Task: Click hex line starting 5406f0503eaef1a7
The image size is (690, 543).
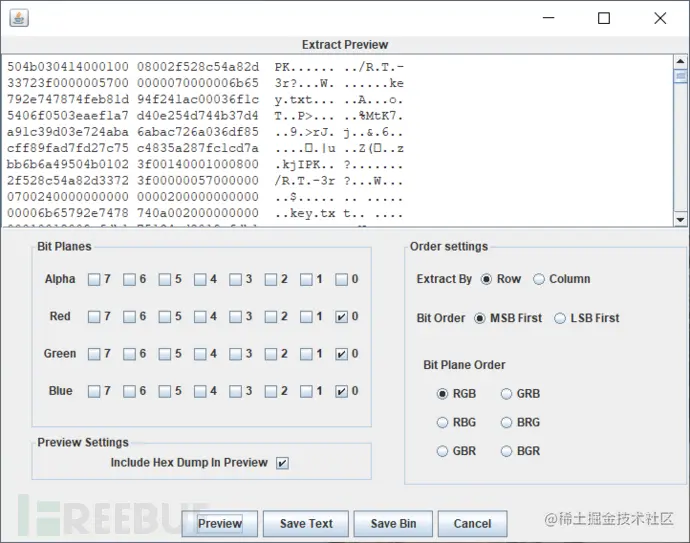Action: pos(205,116)
